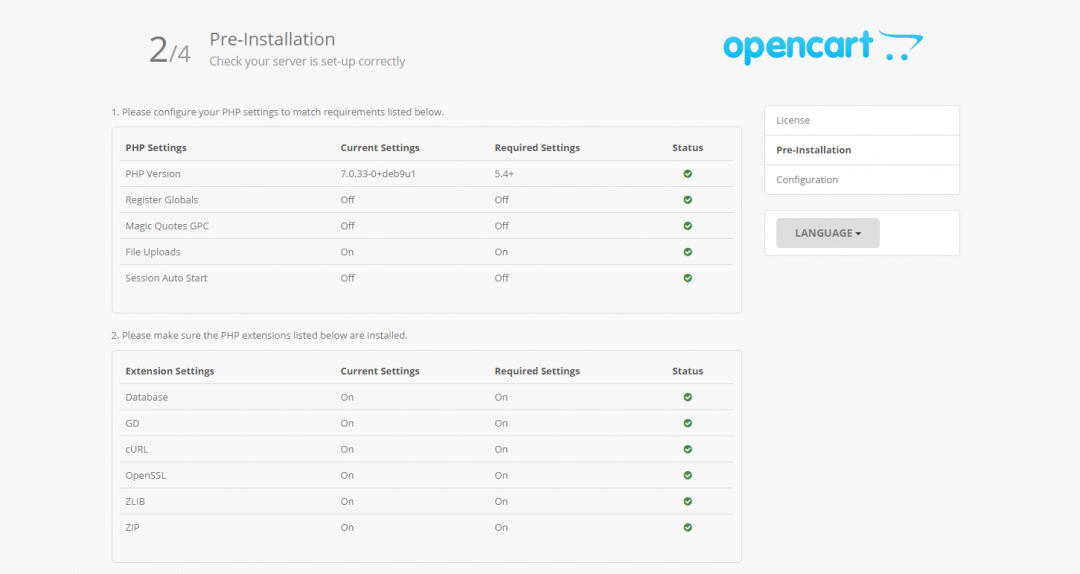Click the cURL row label

click(136, 449)
